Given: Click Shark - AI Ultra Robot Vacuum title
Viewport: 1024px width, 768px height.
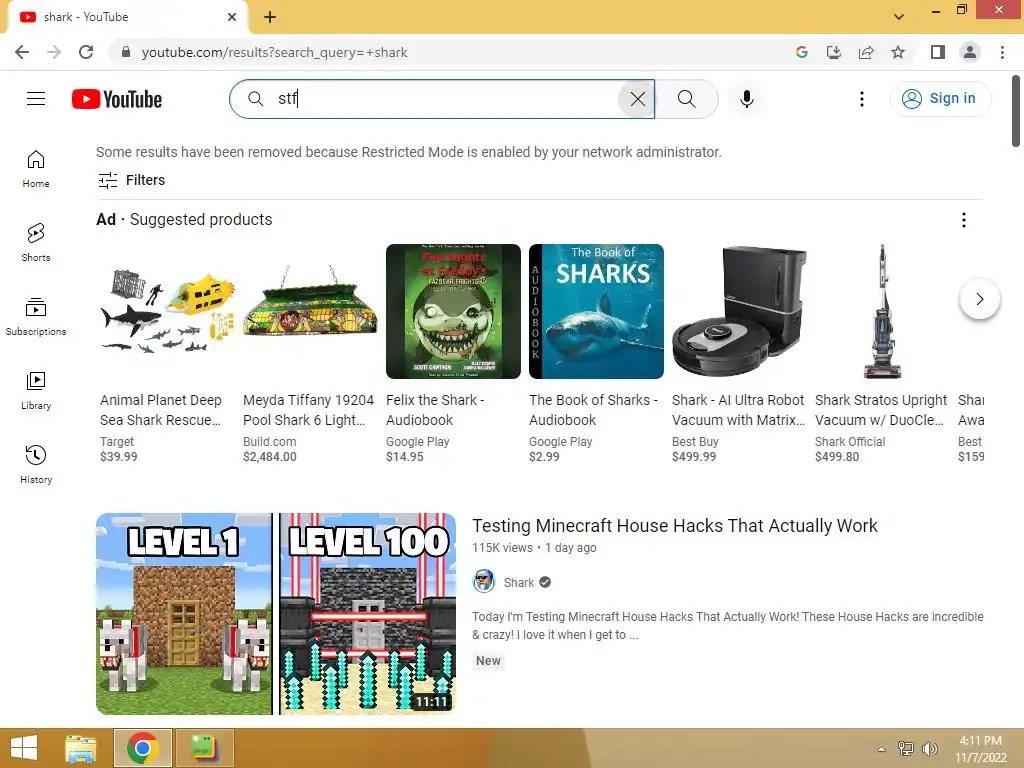Looking at the screenshot, I should click(738, 410).
